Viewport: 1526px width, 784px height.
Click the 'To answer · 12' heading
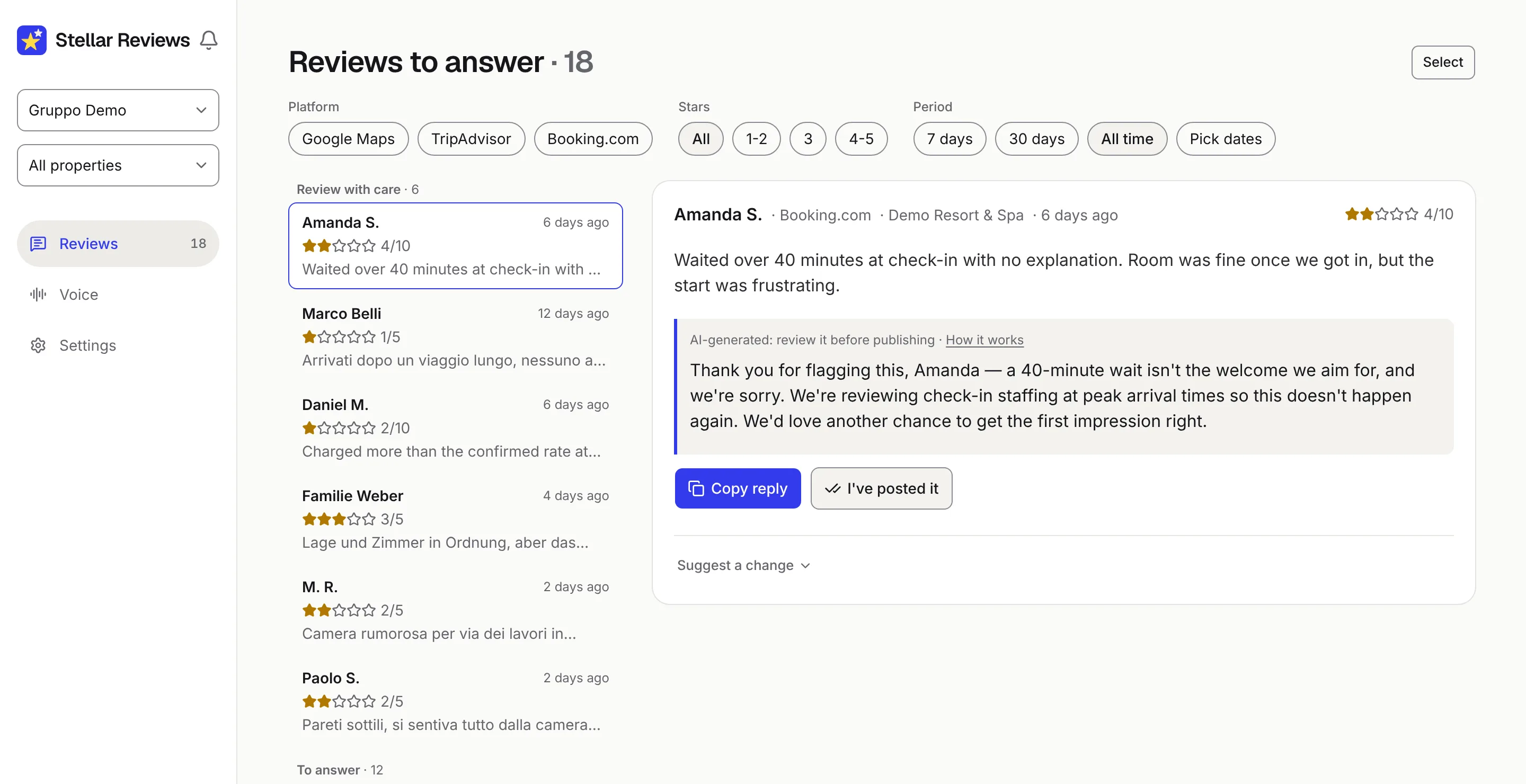[340, 770]
